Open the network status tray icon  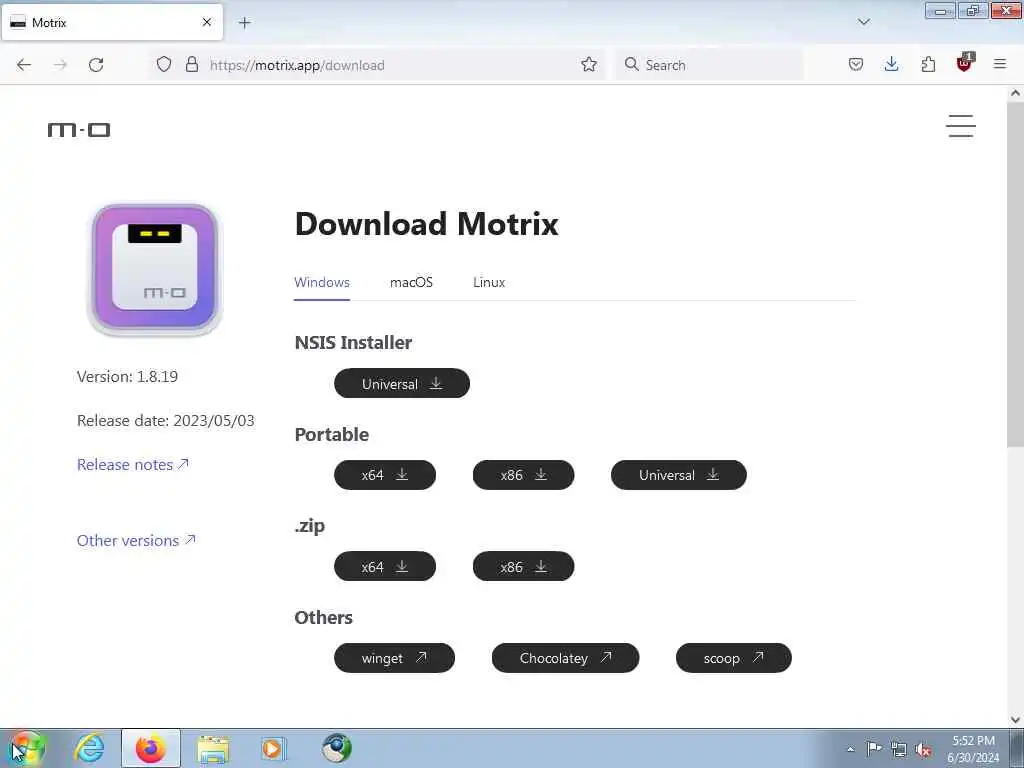click(x=899, y=749)
